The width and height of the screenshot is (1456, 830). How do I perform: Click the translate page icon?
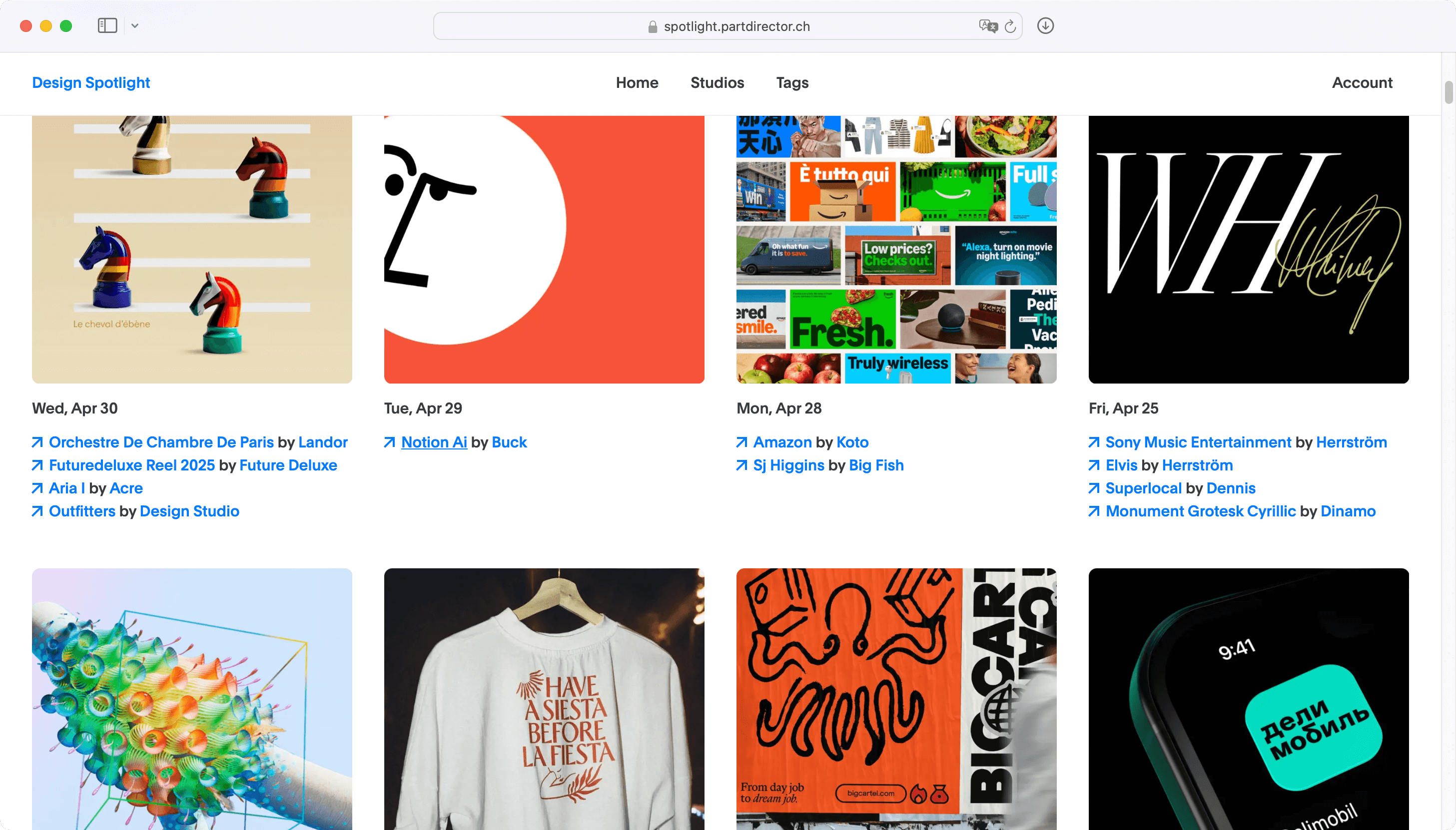(988, 26)
